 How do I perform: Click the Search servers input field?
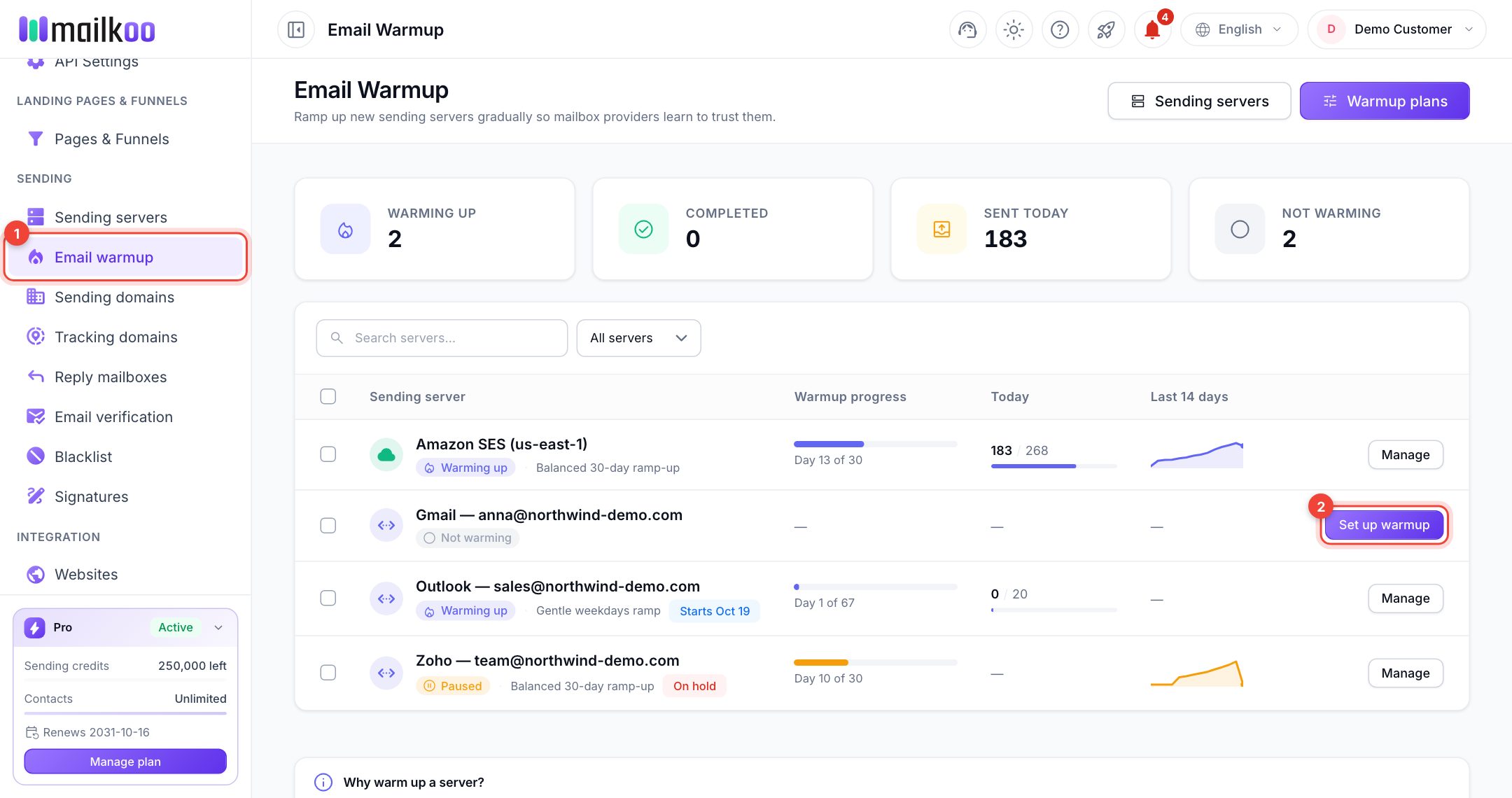tap(442, 338)
